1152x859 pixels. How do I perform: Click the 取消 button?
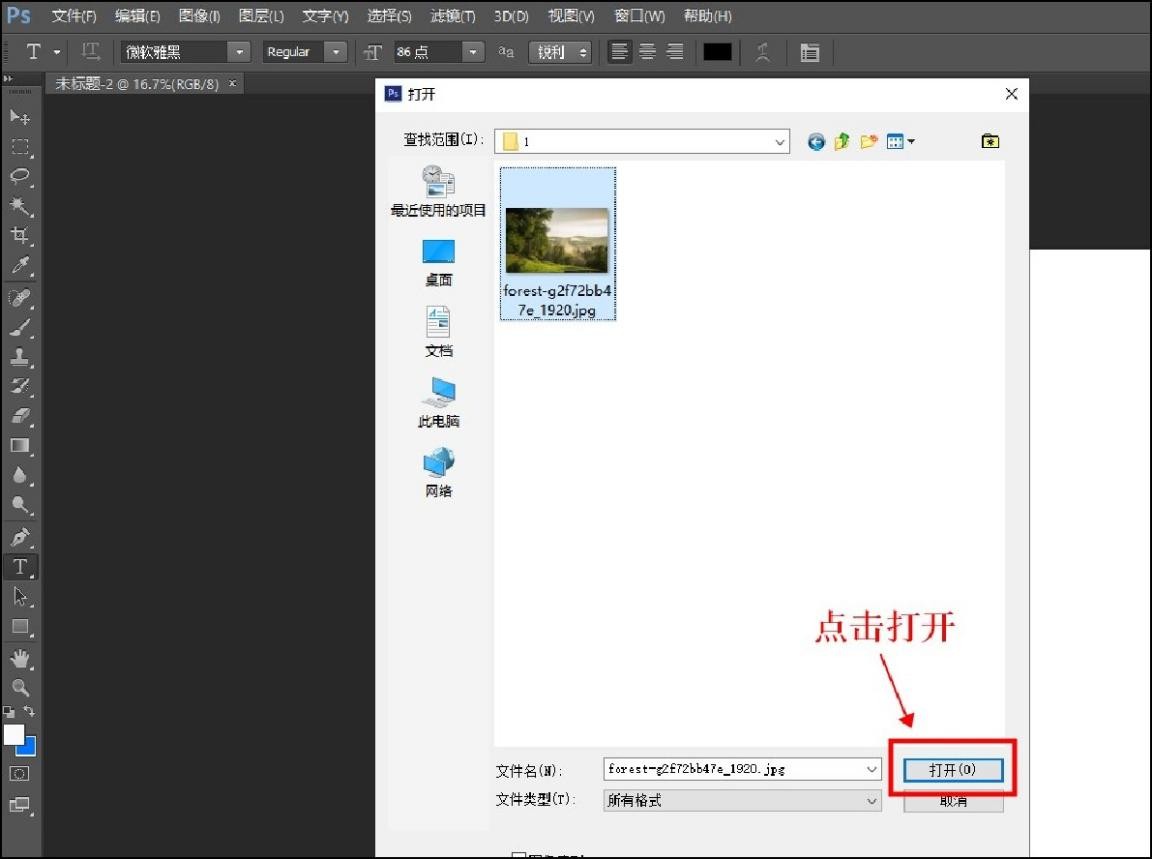tap(953, 800)
